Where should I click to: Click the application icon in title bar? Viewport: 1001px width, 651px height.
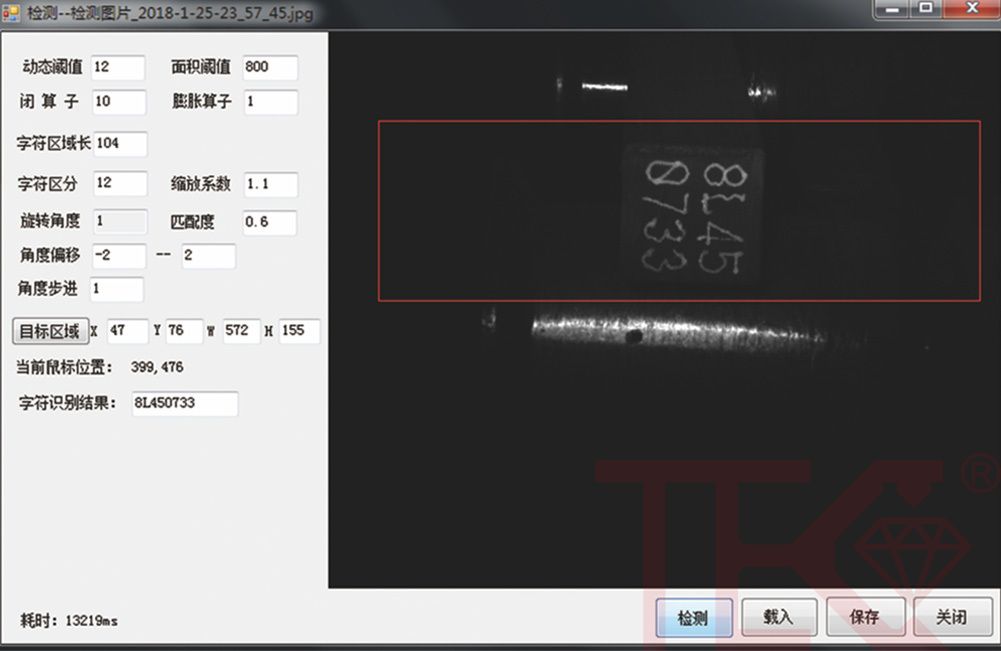[12, 9]
